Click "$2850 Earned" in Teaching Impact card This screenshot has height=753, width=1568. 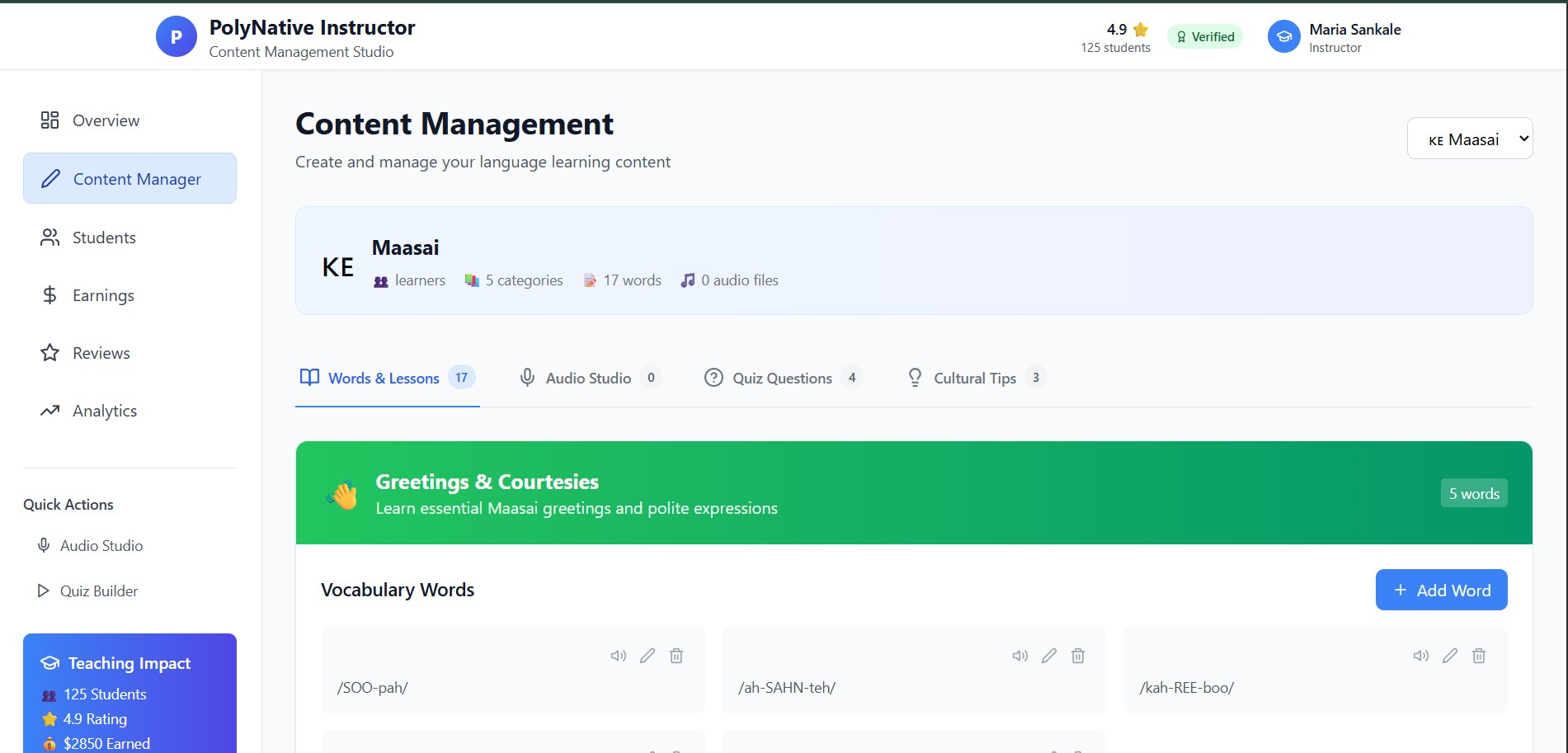pyautogui.click(x=97, y=744)
